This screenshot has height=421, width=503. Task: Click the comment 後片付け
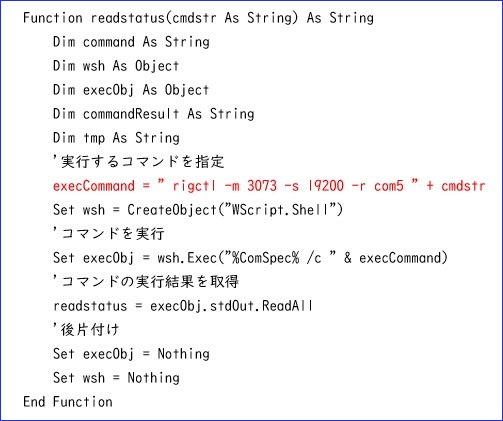coord(86,330)
